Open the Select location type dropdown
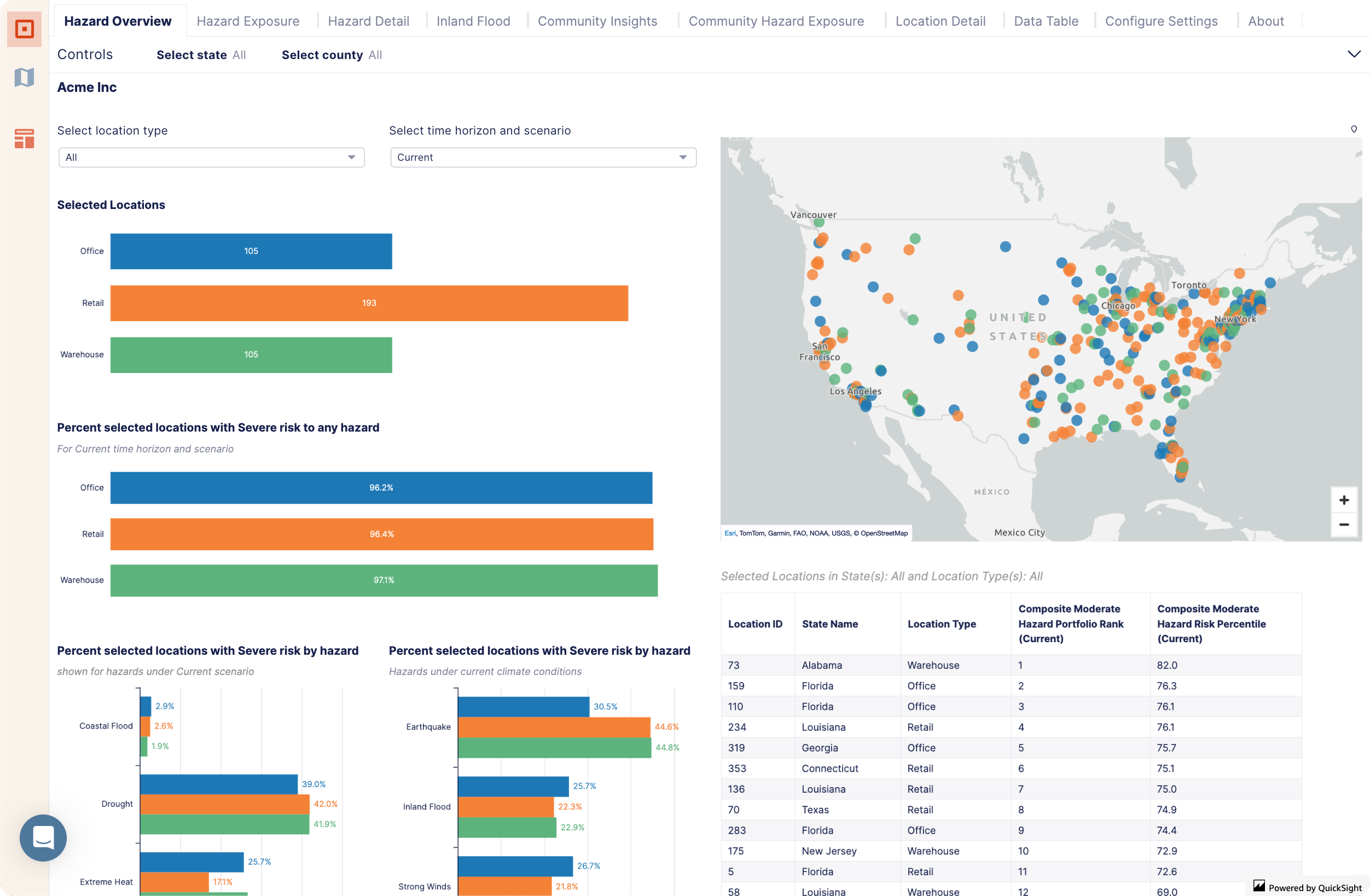Viewport: 1370px width, 896px height. point(209,156)
